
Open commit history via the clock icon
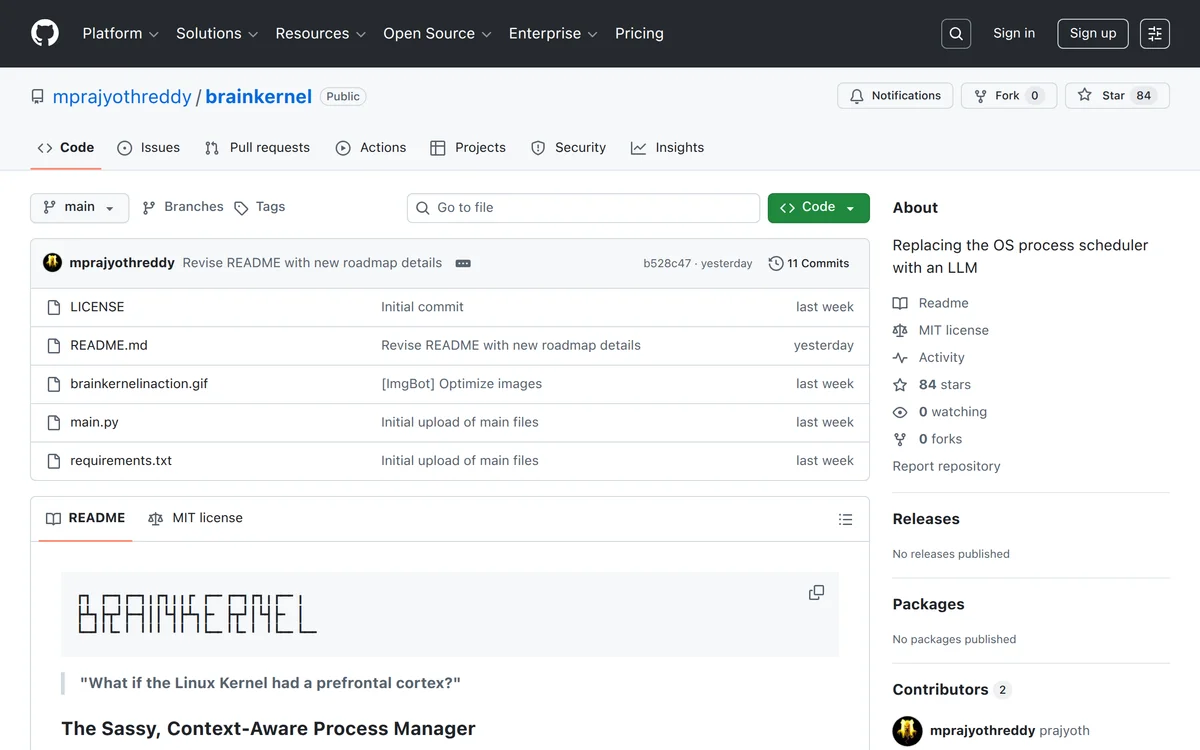(x=776, y=263)
